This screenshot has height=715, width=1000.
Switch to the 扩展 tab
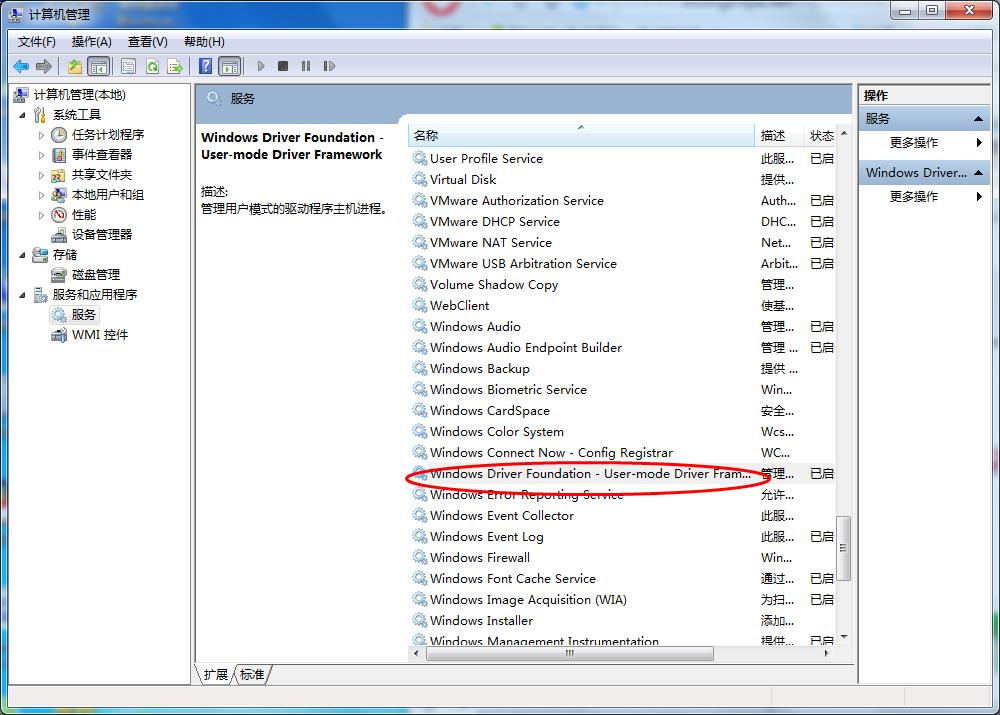click(216, 674)
